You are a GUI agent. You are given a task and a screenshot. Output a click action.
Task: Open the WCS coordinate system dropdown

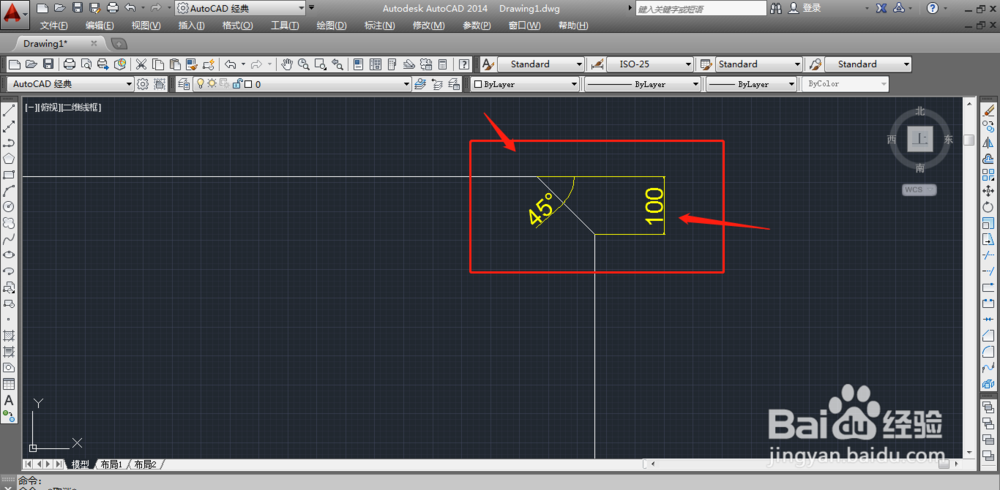pyautogui.click(x=919, y=189)
